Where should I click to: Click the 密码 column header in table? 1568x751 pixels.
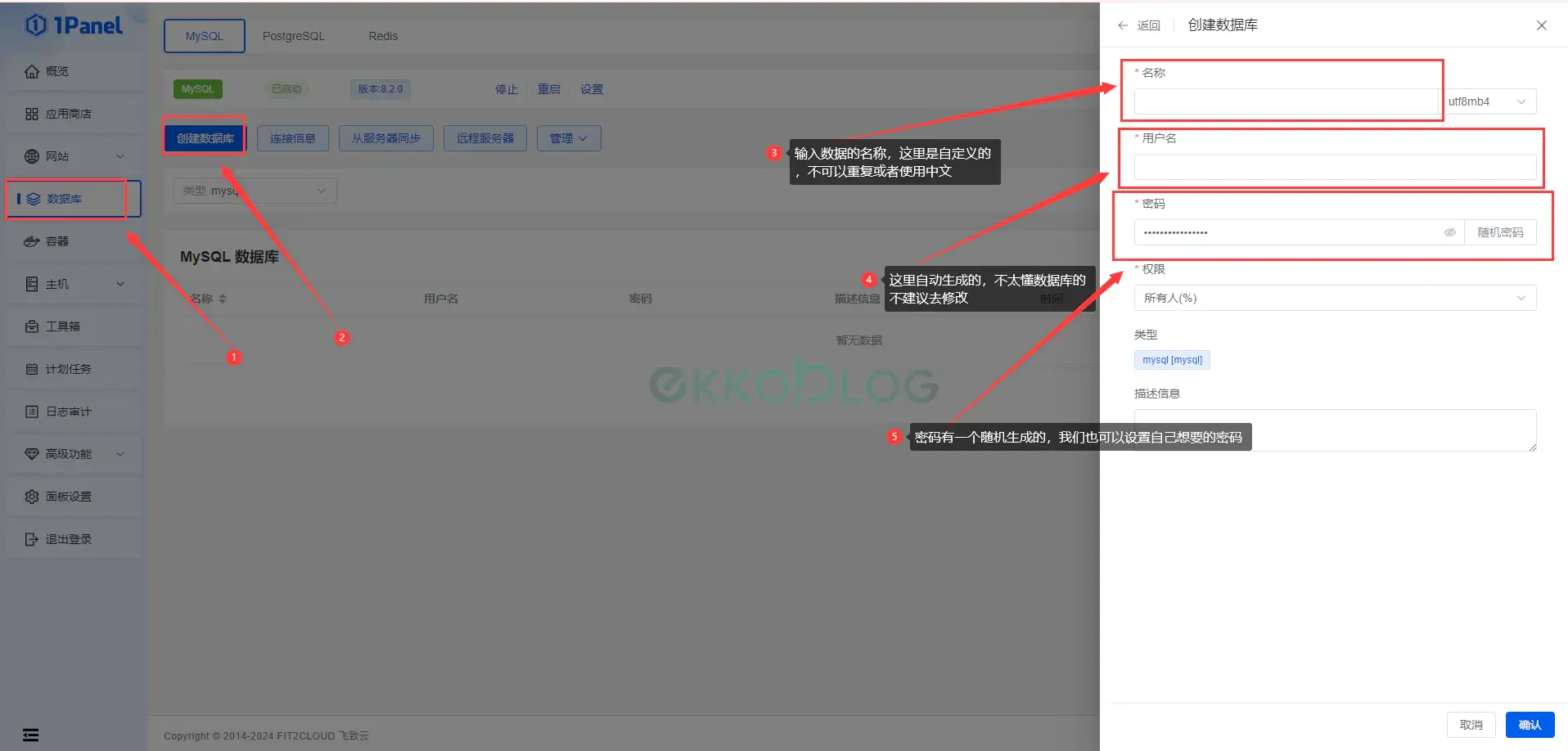point(640,299)
